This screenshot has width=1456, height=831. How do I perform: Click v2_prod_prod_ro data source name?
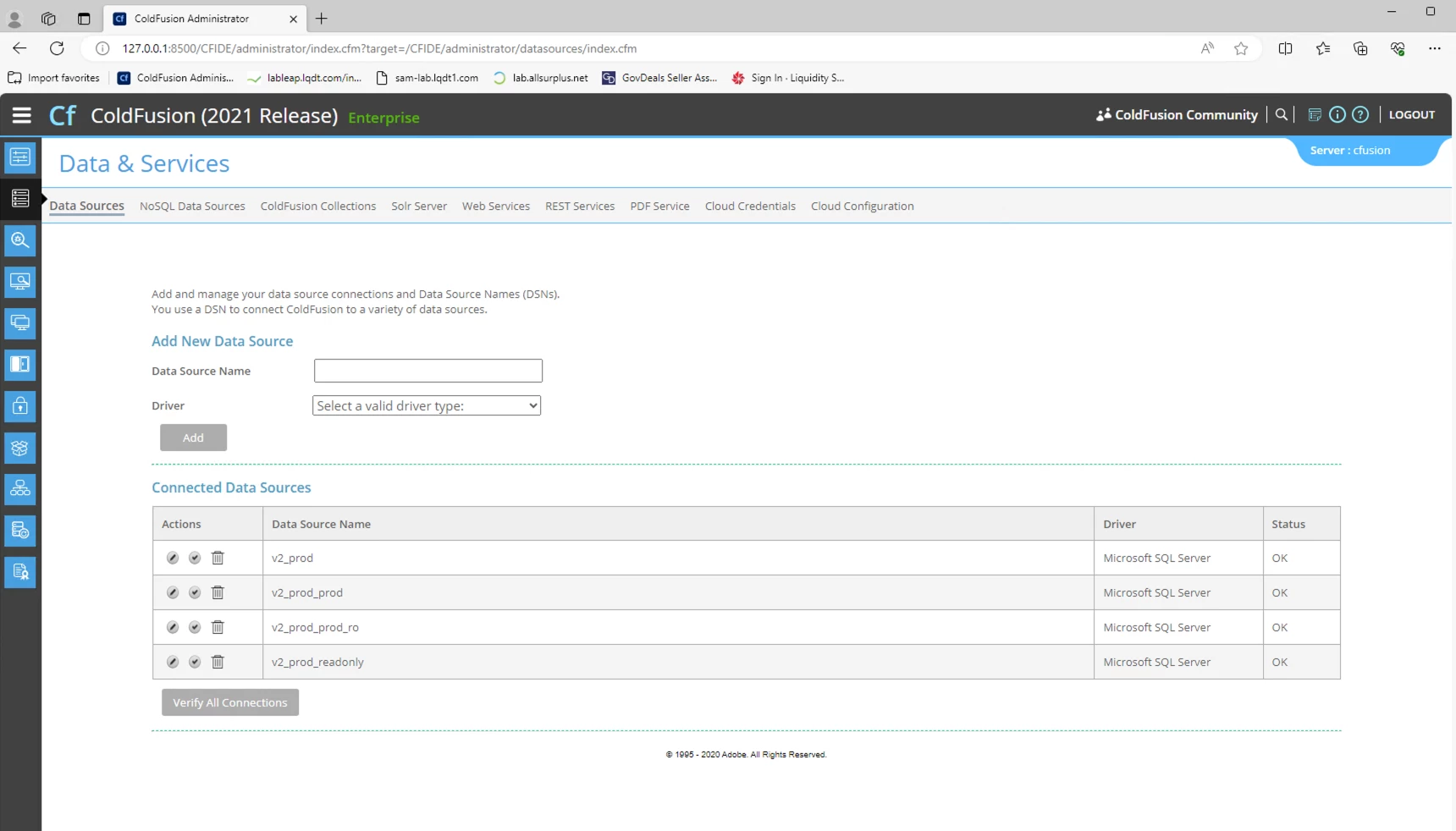coord(315,627)
